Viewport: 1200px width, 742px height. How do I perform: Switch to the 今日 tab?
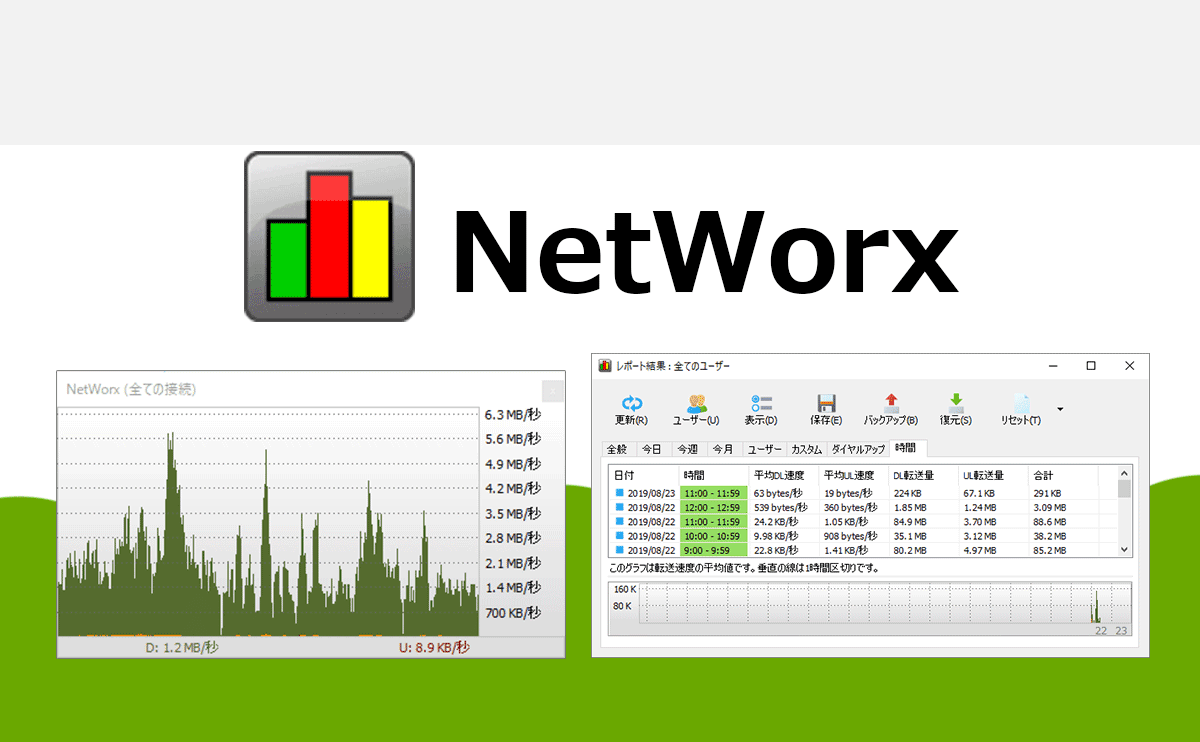pos(652,449)
